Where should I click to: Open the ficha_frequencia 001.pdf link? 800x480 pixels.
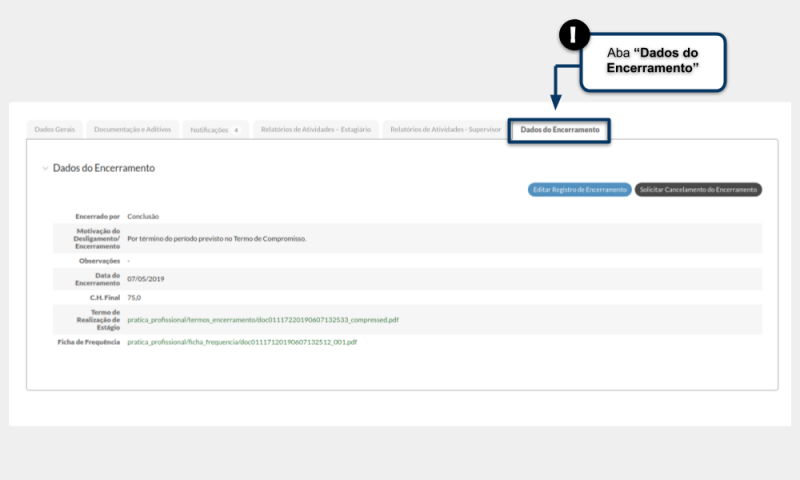click(x=242, y=342)
